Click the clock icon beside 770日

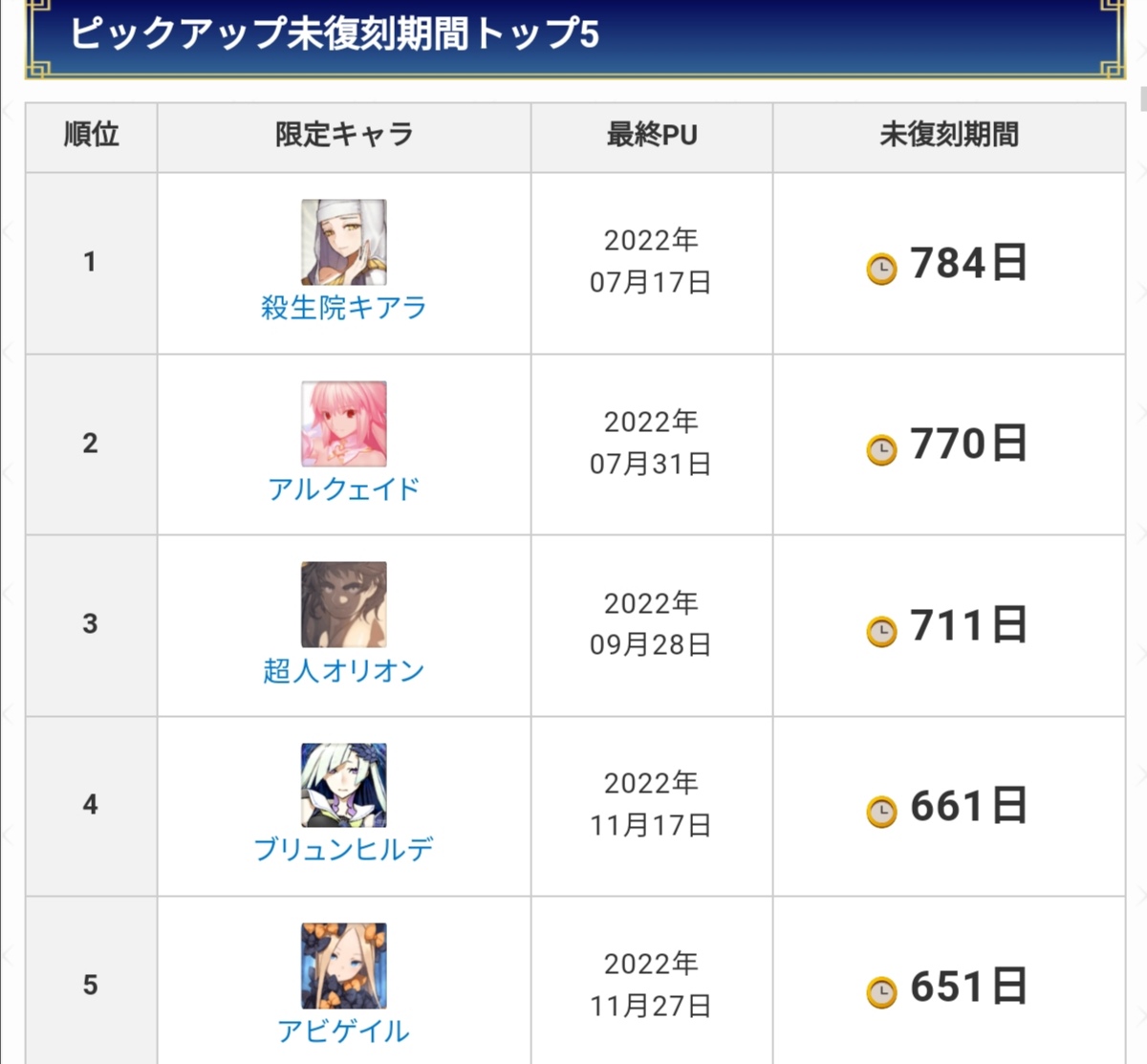[881, 449]
